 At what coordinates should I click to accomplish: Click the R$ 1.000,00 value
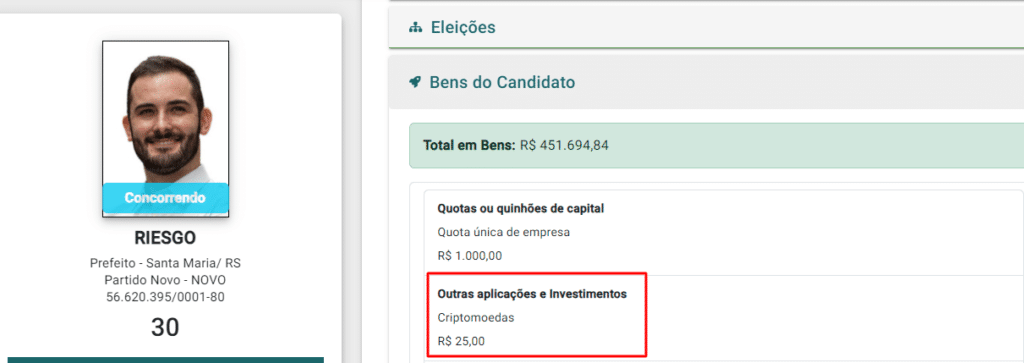click(x=470, y=255)
